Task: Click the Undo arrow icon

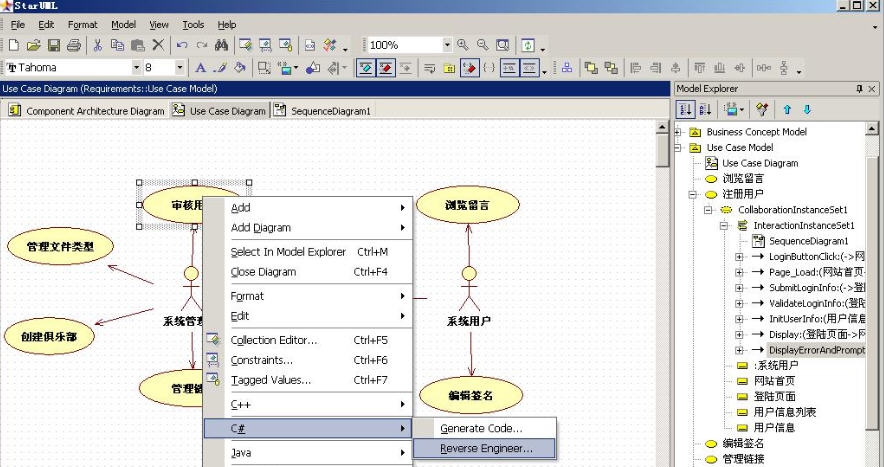Action: [182, 45]
